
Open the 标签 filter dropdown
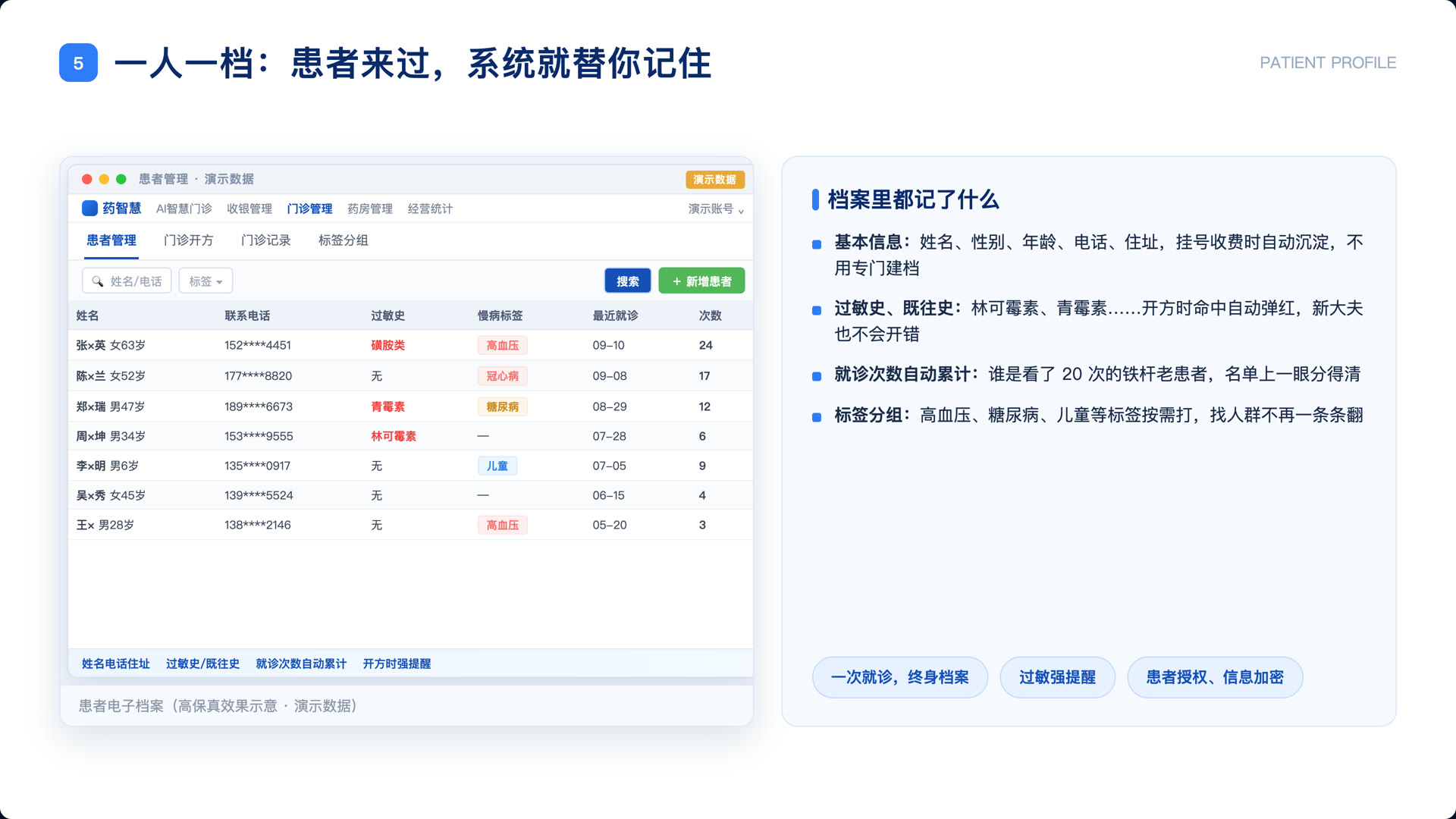206,281
